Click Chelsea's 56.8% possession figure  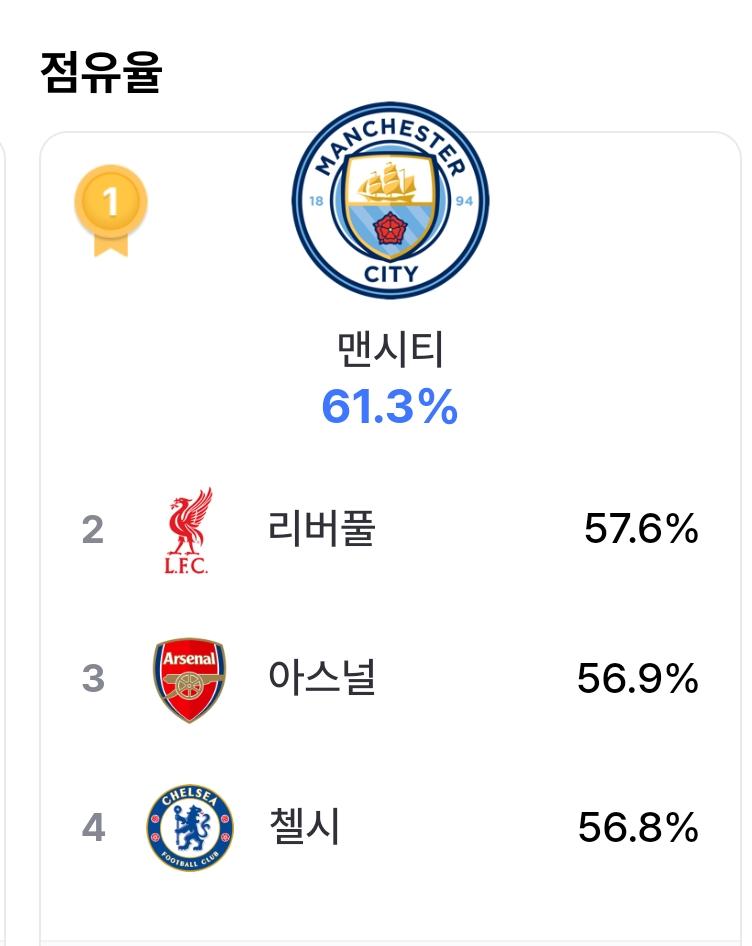point(639,827)
